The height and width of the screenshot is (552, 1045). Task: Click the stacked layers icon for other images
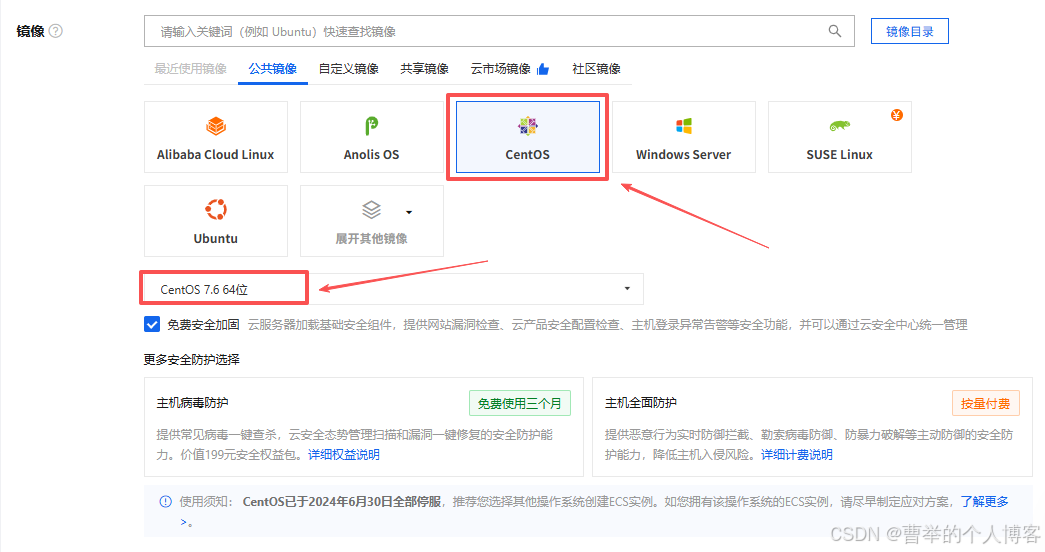pyautogui.click(x=371, y=209)
